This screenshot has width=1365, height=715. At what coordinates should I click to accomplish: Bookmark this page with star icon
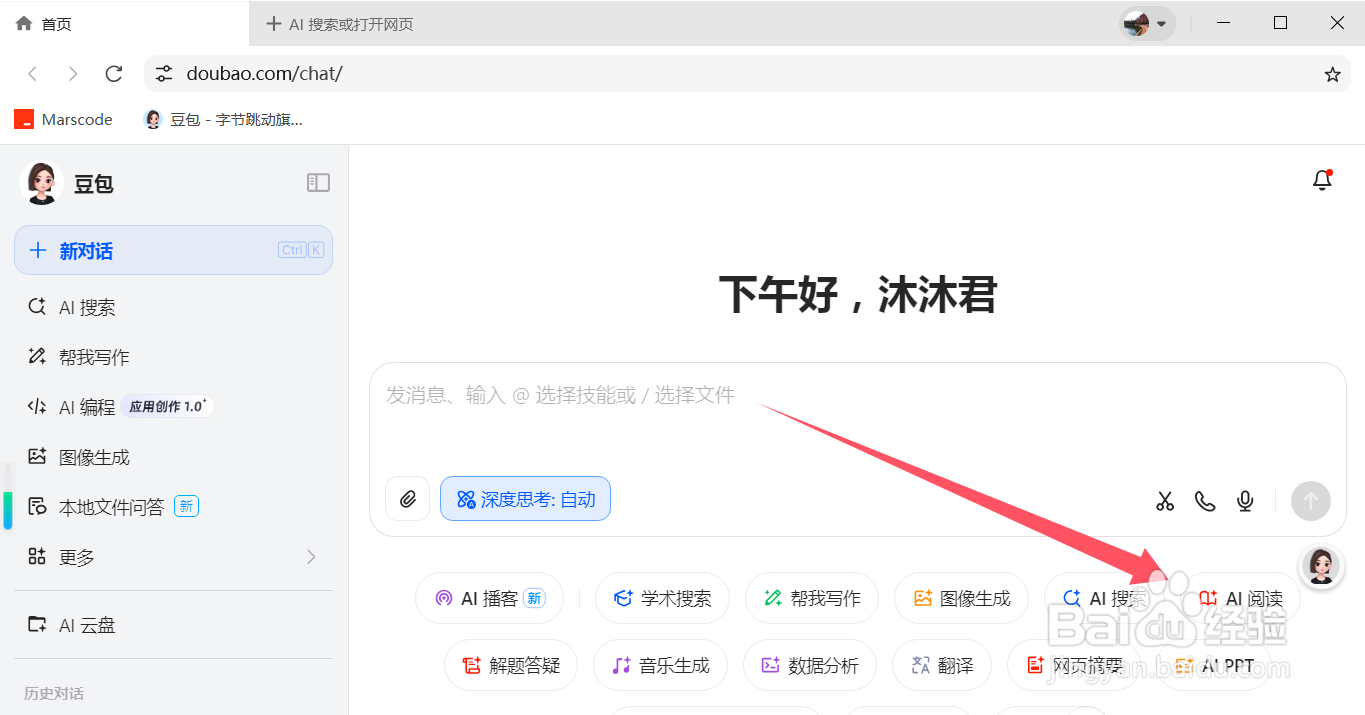[x=1332, y=74]
